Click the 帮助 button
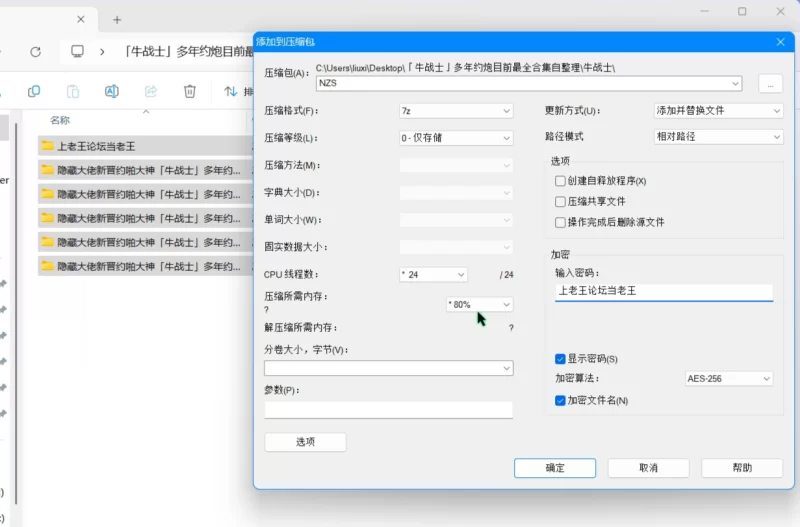Screen dimensions: 800x527 click(x=742, y=468)
